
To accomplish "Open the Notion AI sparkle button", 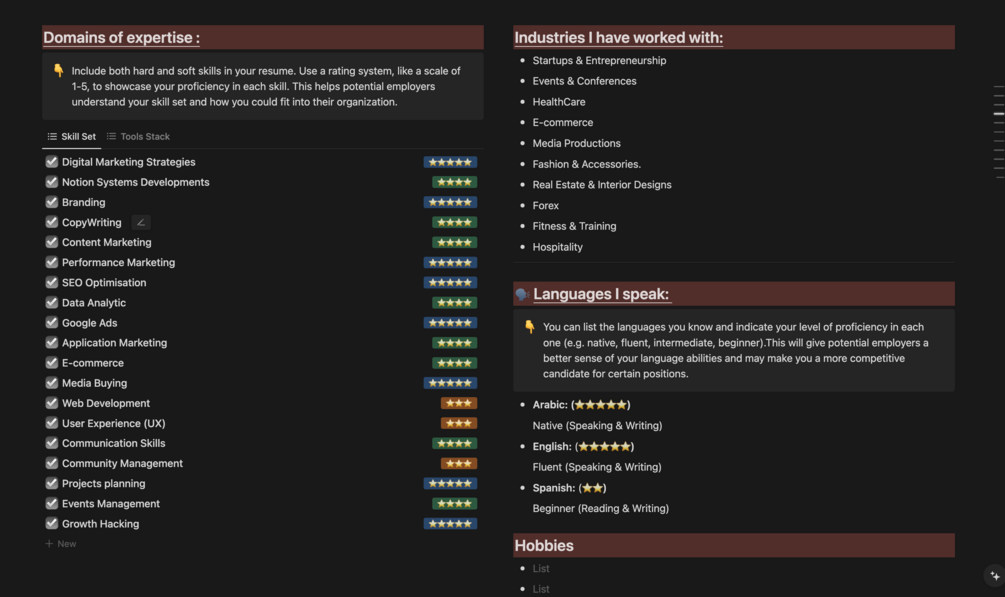I will [x=993, y=576].
